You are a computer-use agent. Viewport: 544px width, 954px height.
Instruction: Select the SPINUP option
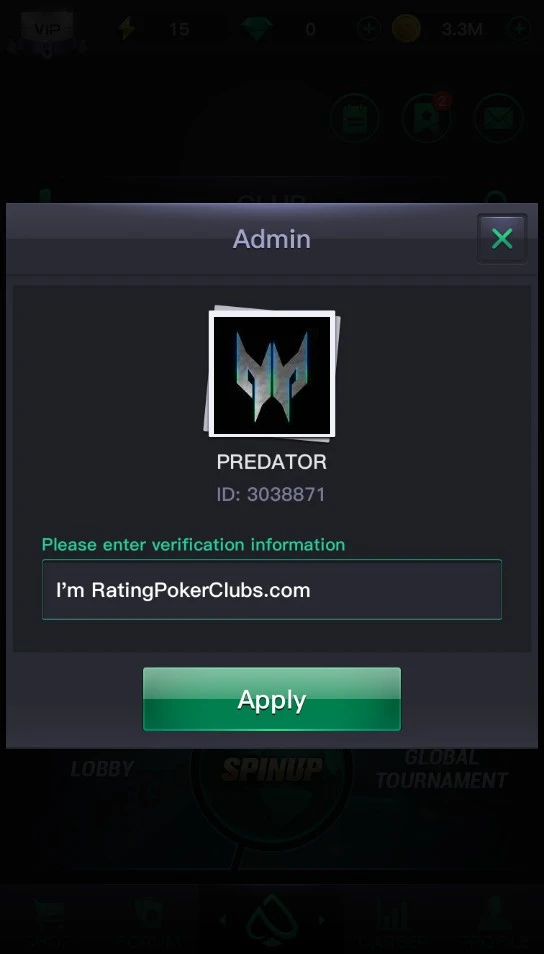point(272,769)
